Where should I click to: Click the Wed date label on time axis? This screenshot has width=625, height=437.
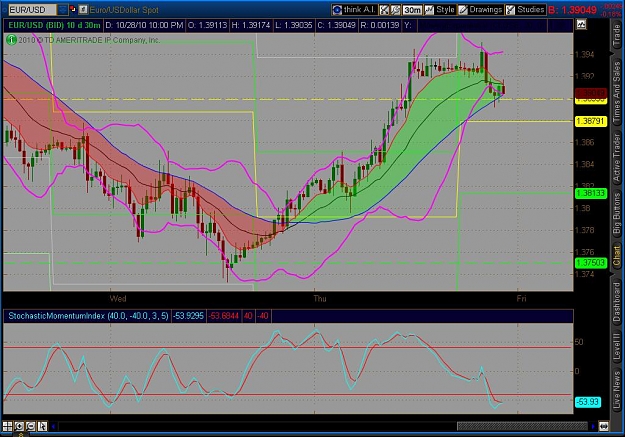pyautogui.click(x=118, y=299)
